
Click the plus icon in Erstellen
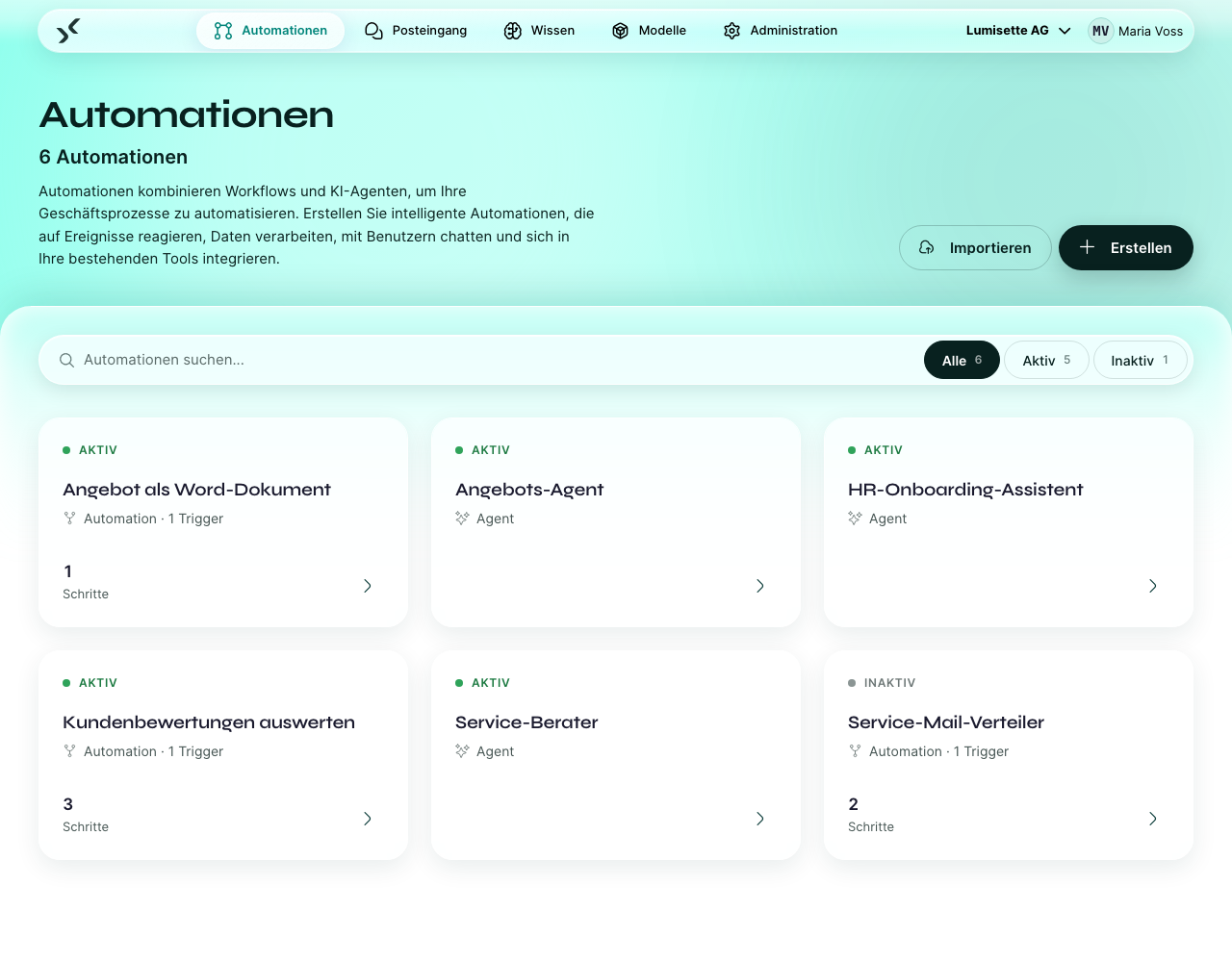(x=1087, y=247)
